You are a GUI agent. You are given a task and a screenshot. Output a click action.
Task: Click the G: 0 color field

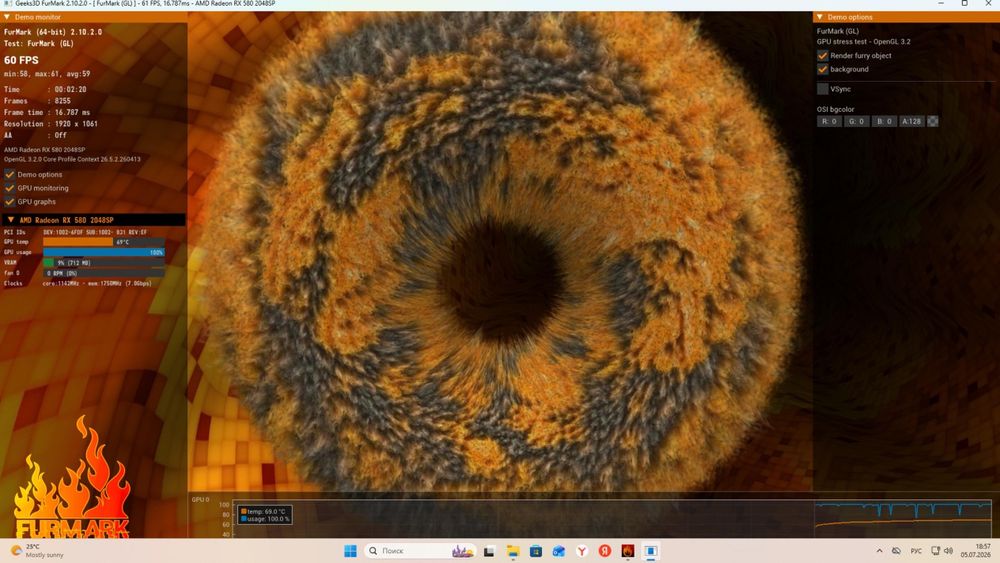click(x=857, y=121)
